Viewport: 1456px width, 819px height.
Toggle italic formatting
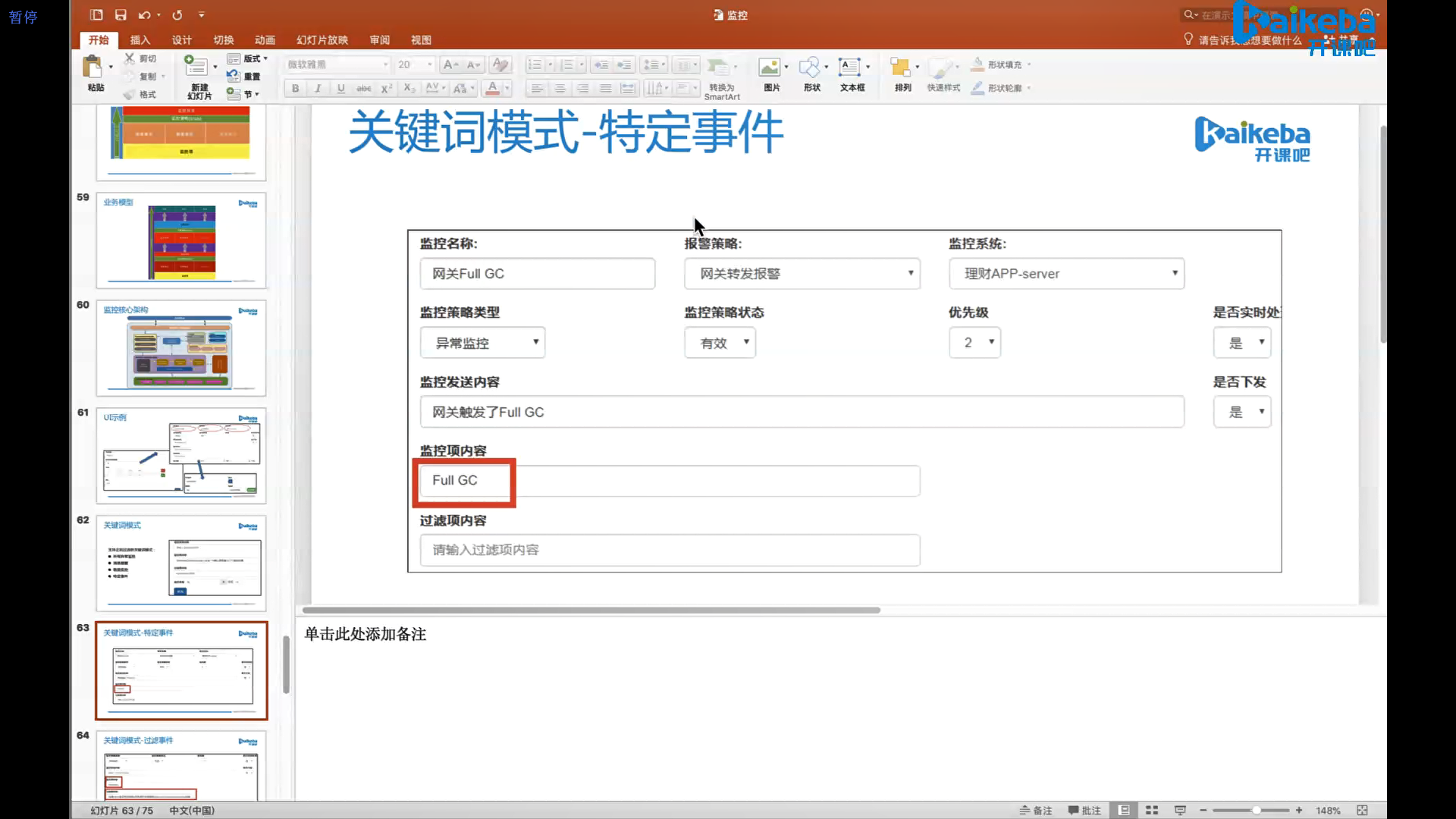click(x=318, y=89)
